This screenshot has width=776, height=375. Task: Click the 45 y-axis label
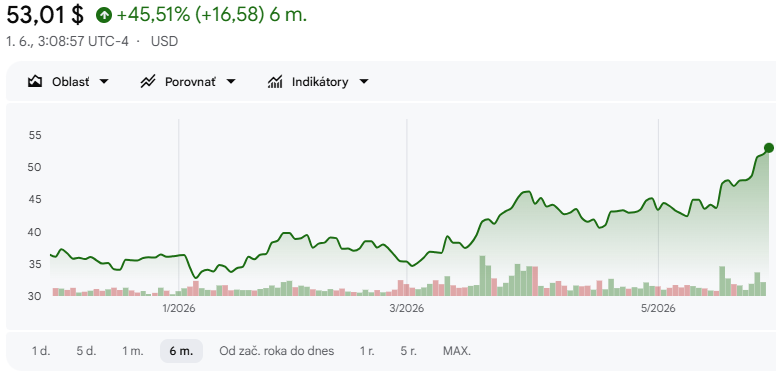tap(35, 199)
